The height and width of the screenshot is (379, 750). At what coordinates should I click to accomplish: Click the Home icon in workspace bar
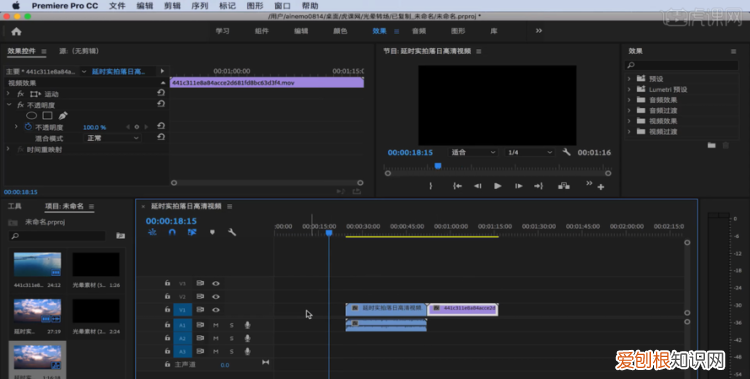[x=16, y=32]
